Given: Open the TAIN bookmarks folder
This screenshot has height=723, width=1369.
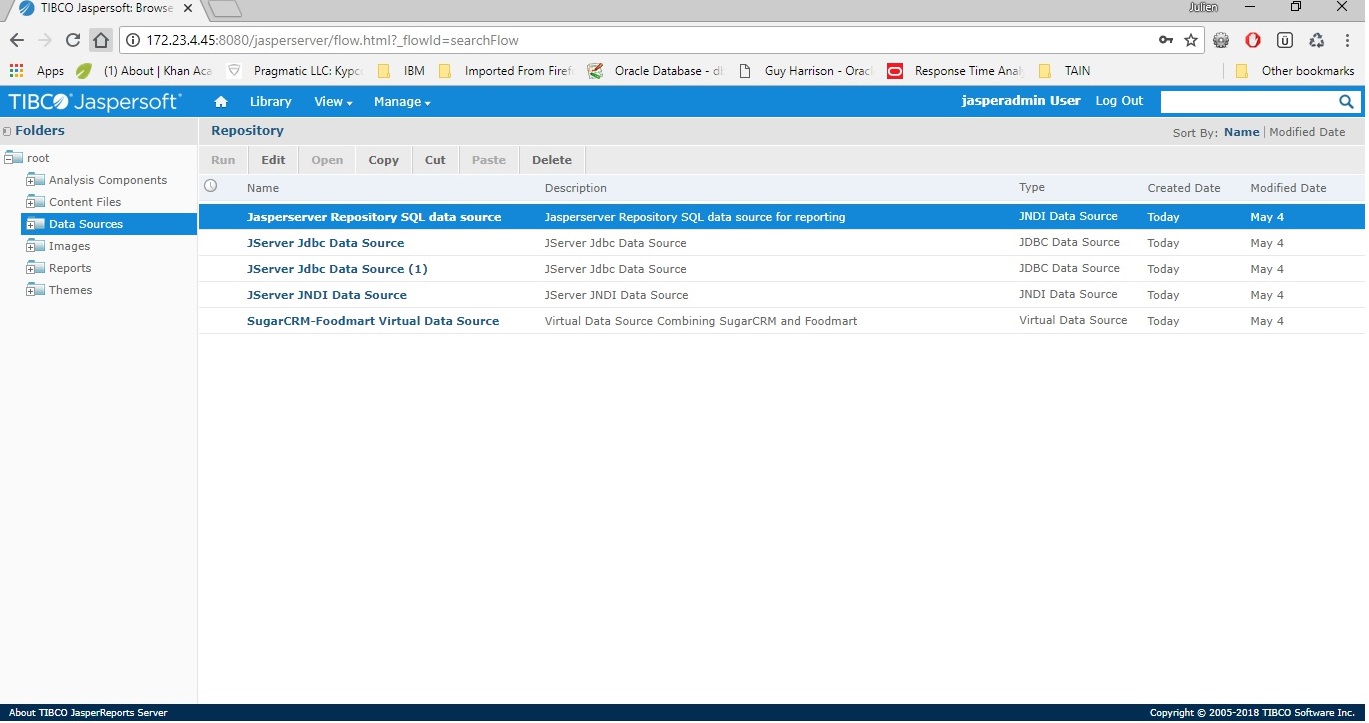Looking at the screenshot, I should click(x=1066, y=71).
